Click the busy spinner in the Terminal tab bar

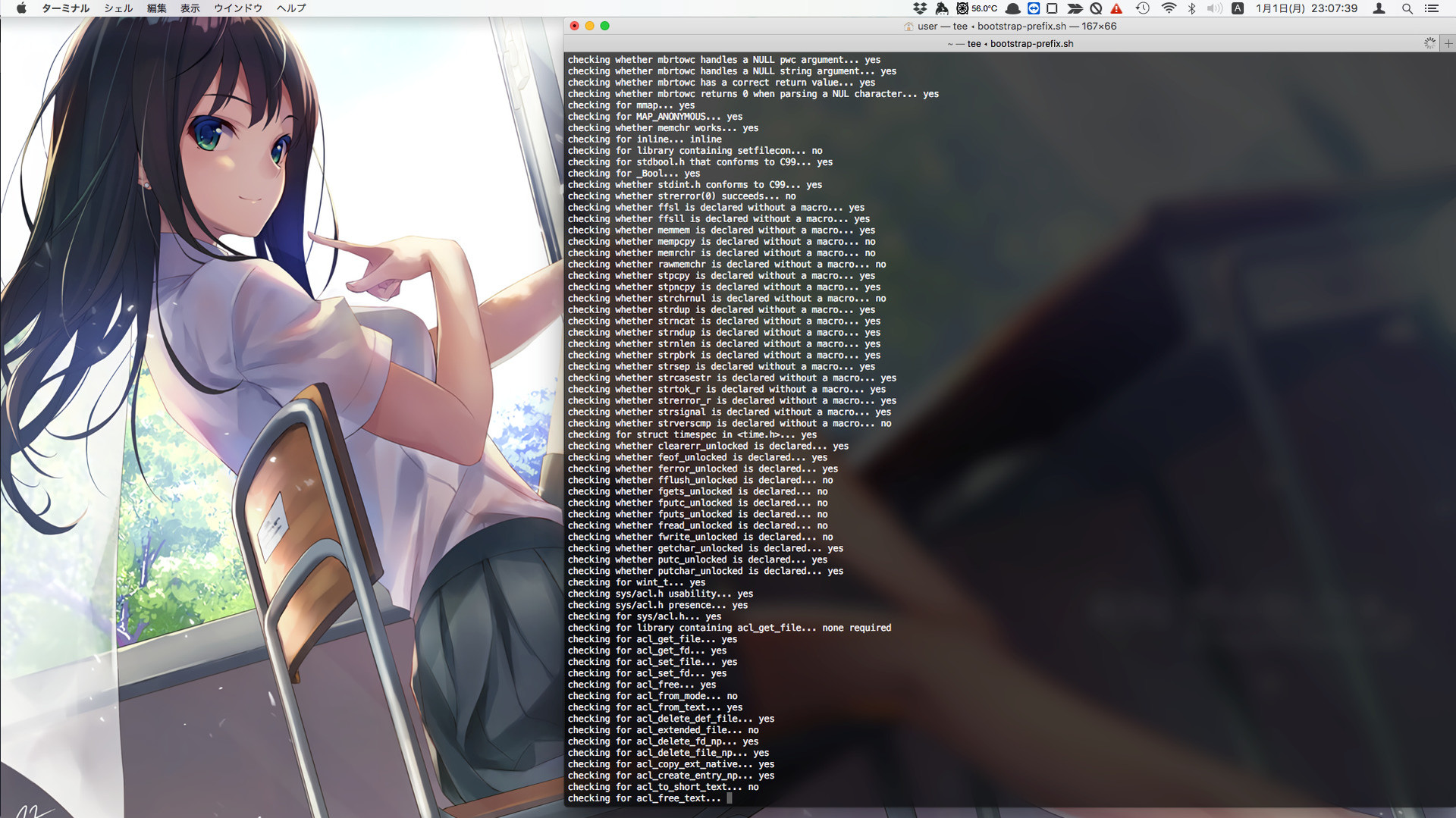point(1429,43)
